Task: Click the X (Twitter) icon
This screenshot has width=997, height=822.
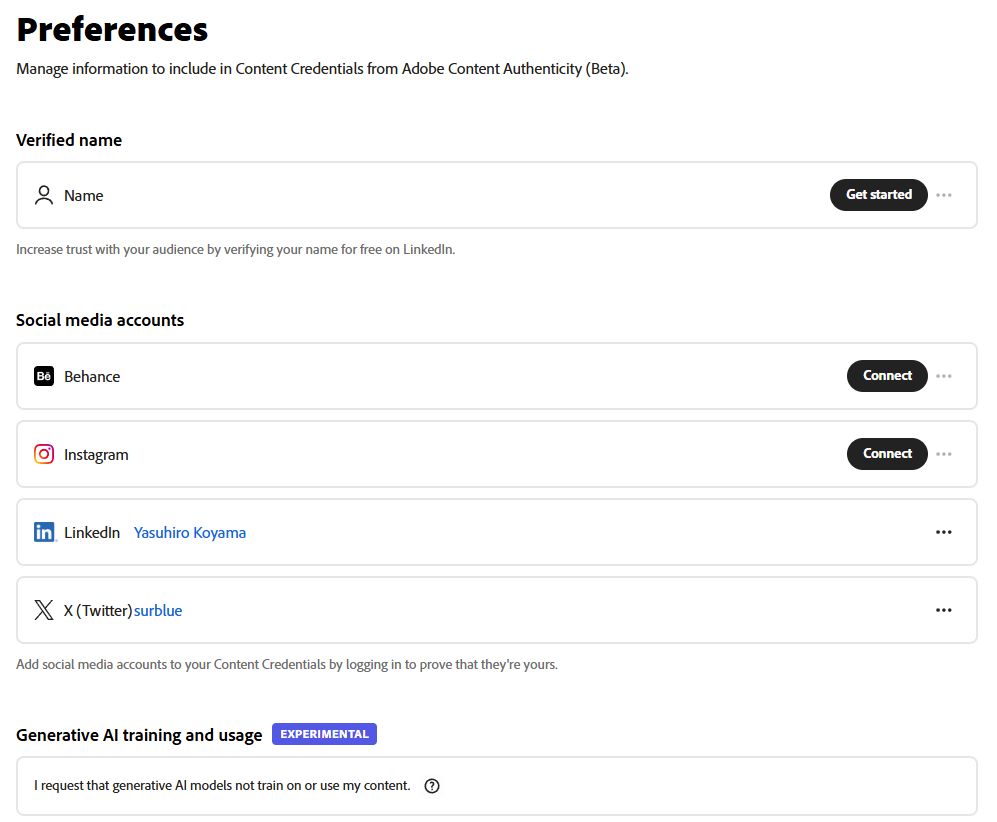Action: pos(43,609)
